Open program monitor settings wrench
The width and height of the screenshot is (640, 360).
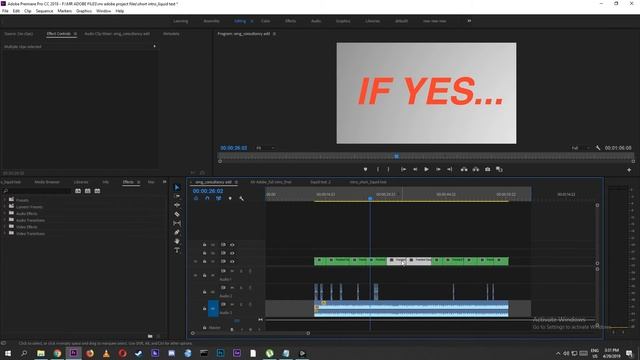pyautogui.click(x=598, y=148)
